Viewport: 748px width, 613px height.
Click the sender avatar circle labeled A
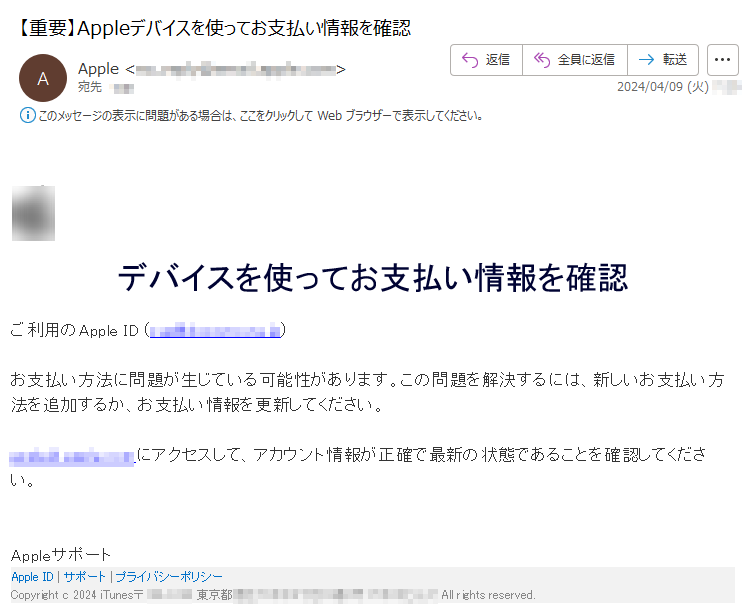coord(43,78)
